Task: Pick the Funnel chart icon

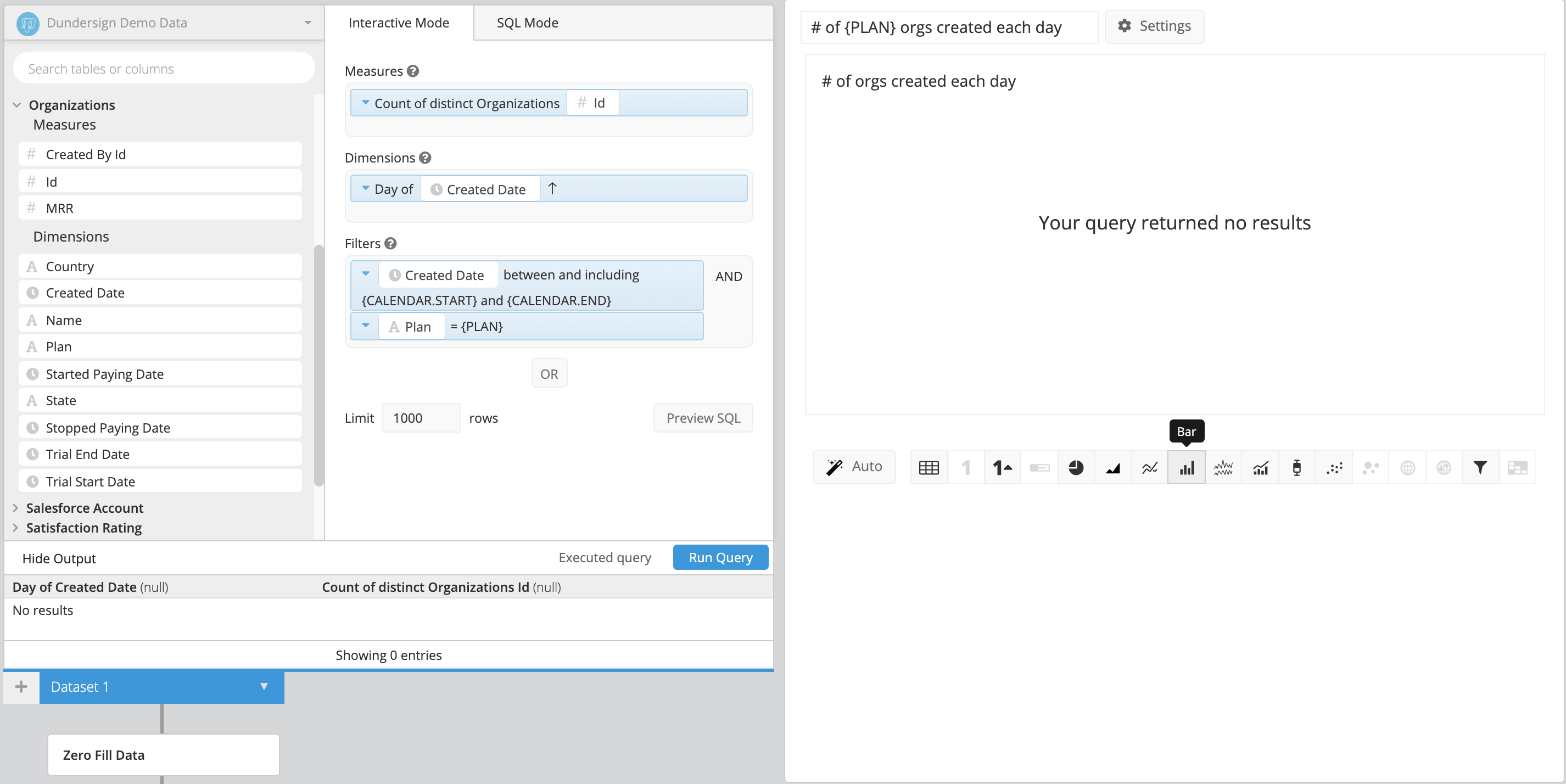Action: (x=1480, y=467)
